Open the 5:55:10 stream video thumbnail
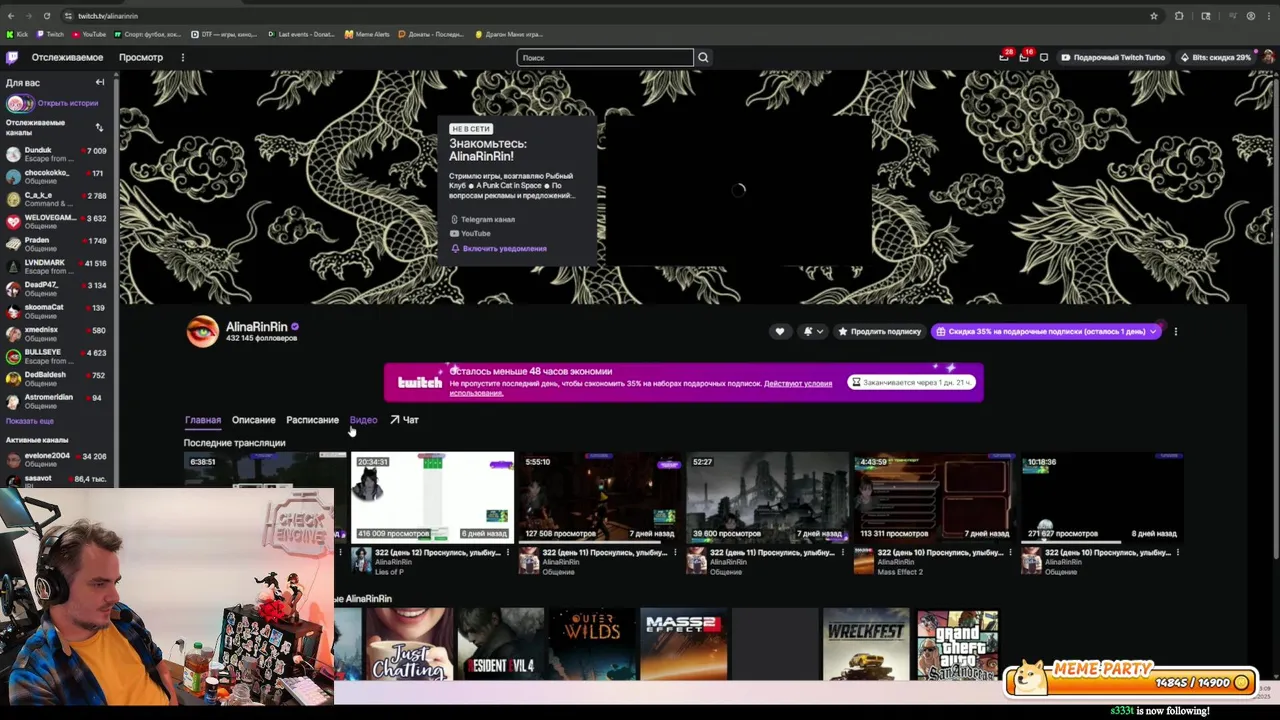 click(600, 497)
